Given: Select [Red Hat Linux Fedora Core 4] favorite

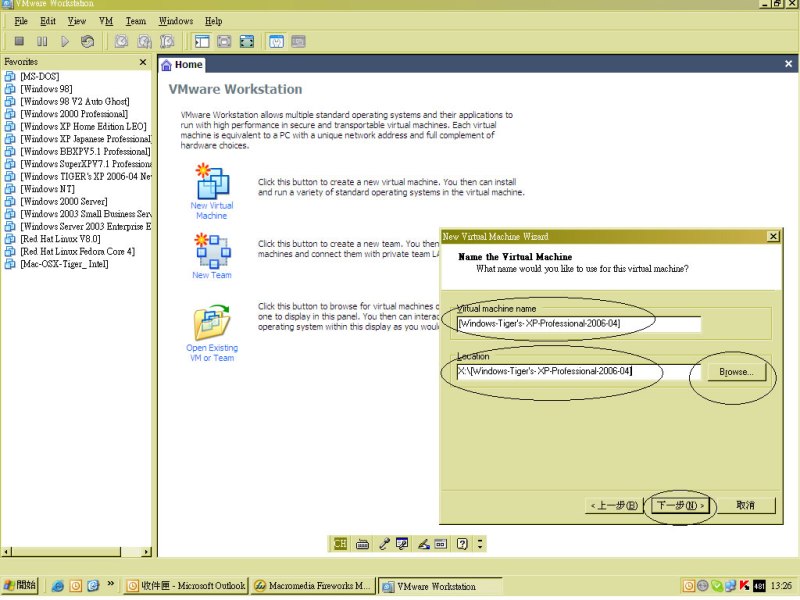Looking at the screenshot, I should point(78,252).
